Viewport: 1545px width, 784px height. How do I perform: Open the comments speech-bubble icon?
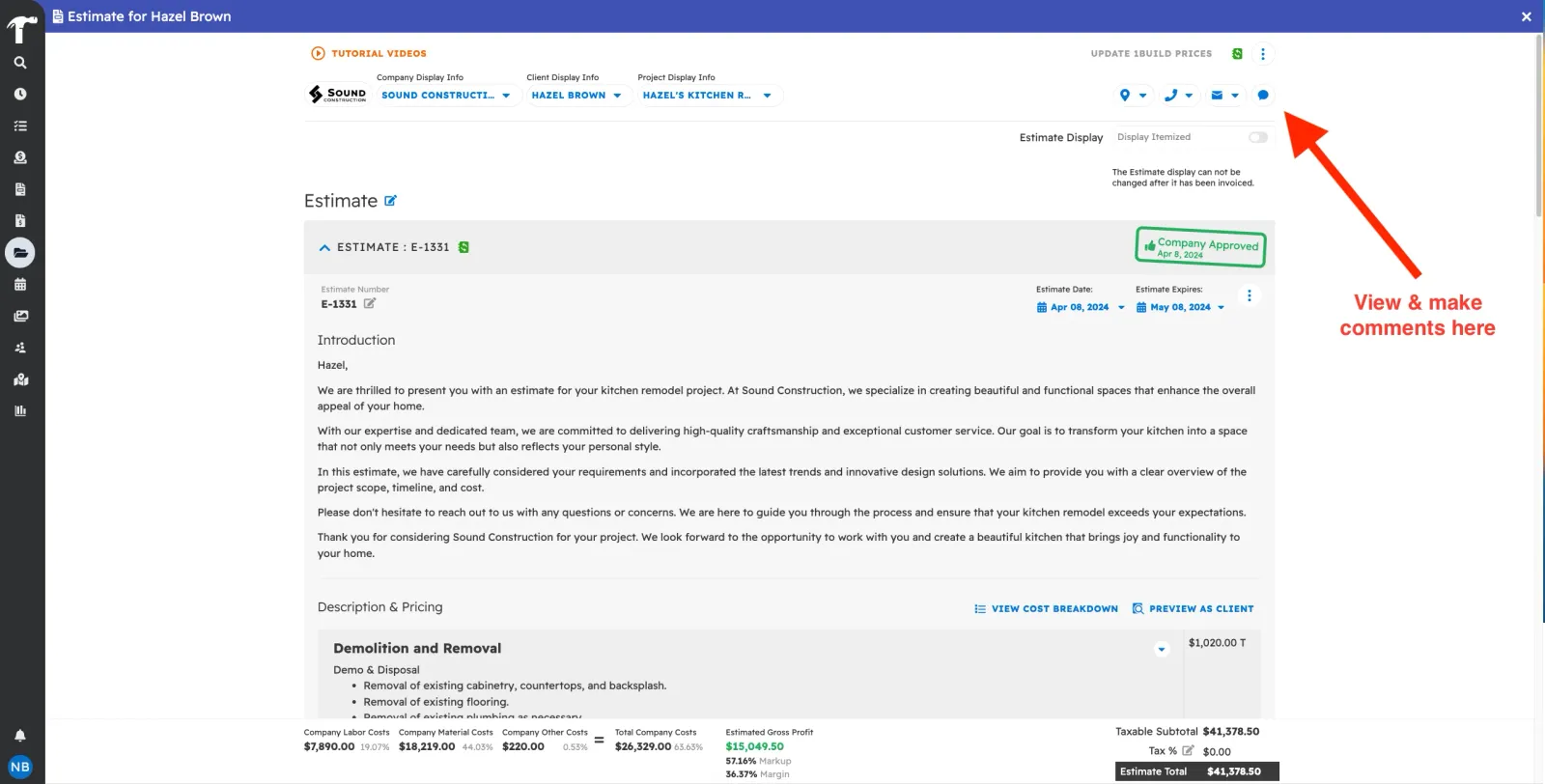pyautogui.click(x=1263, y=96)
